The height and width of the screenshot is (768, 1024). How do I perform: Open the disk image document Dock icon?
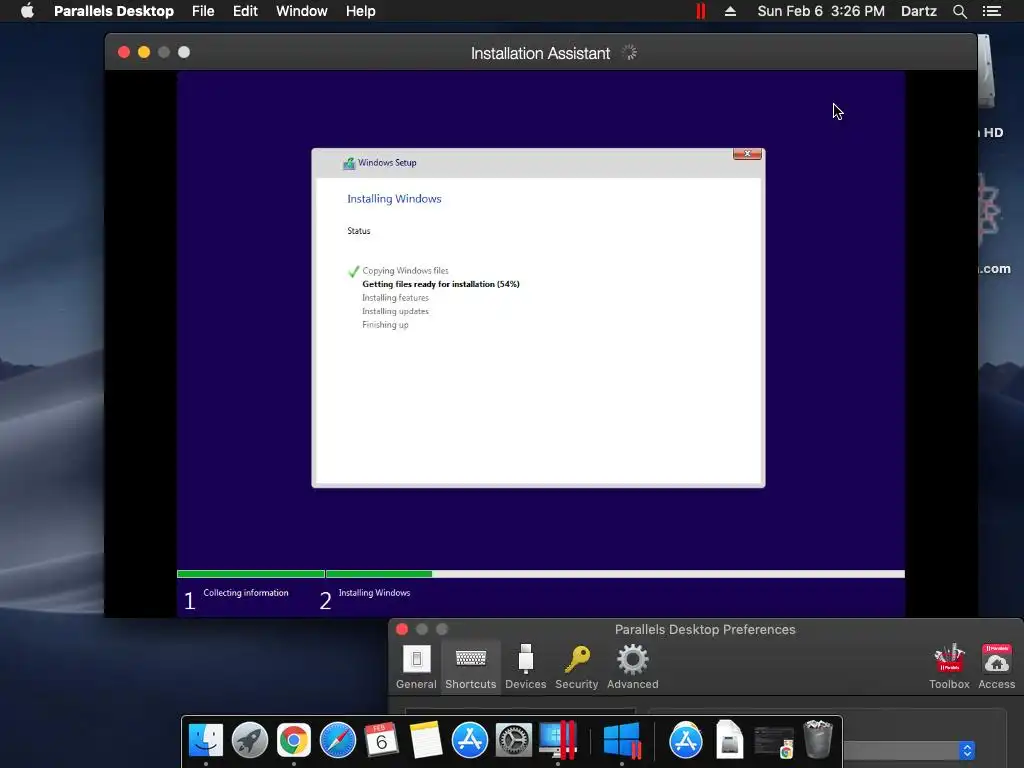(729, 740)
